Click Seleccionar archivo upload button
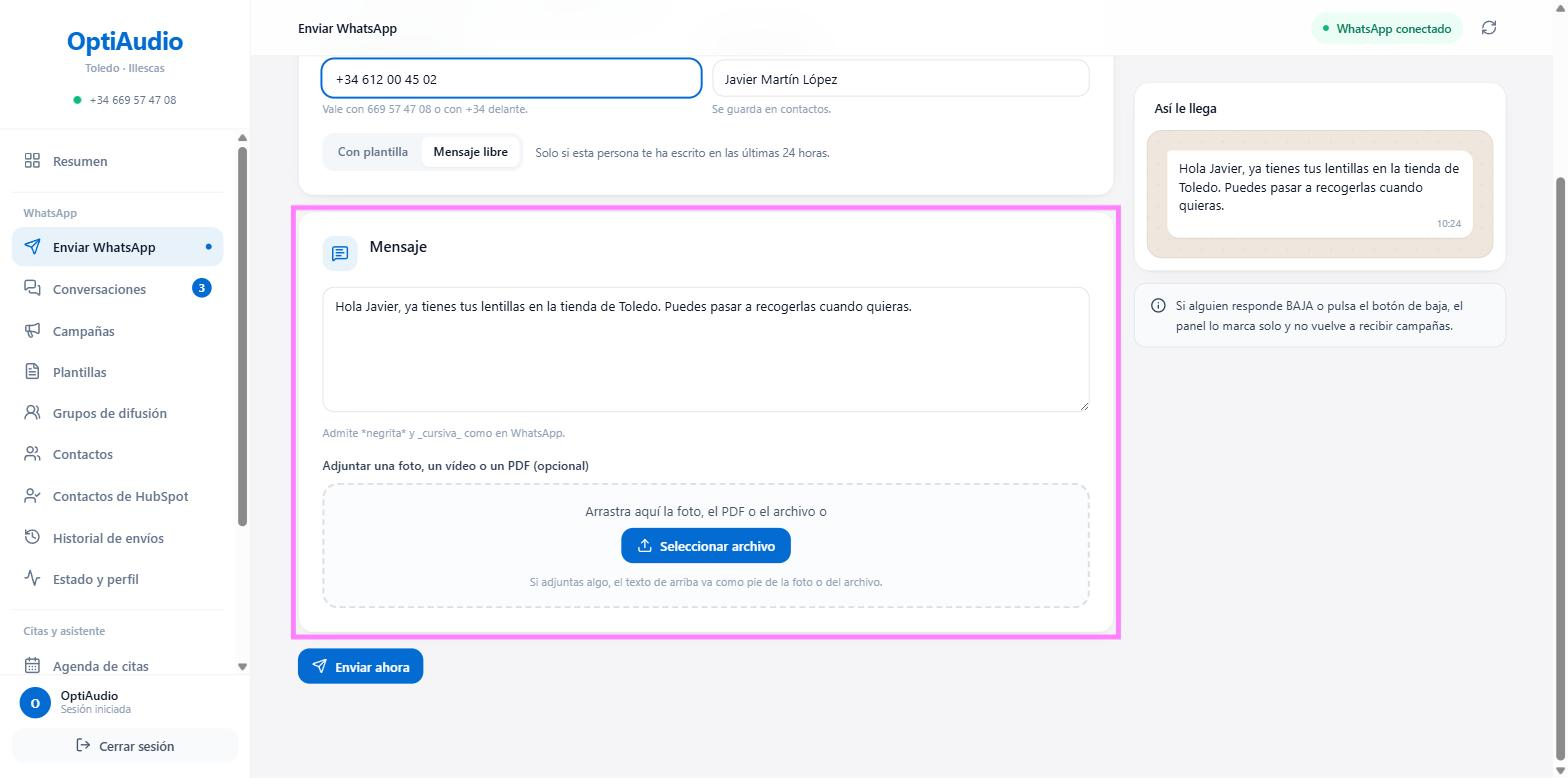The width and height of the screenshot is (1568, 778). tap(706, 546)
